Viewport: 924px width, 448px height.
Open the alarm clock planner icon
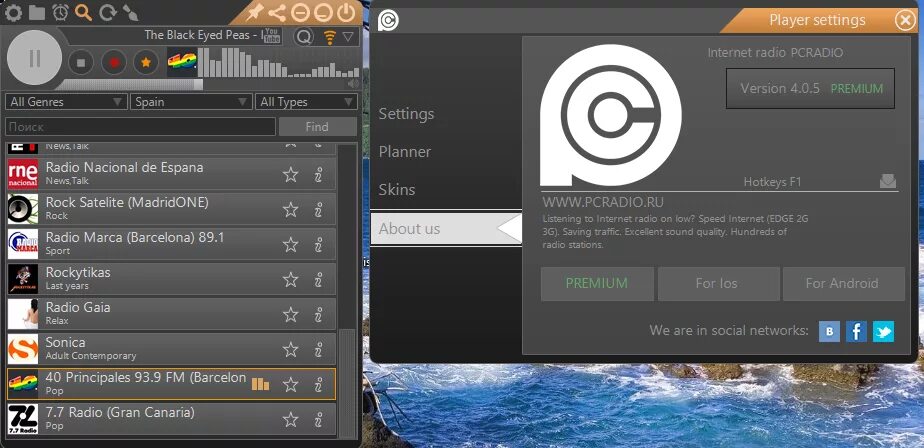click(x=60, y=12)
